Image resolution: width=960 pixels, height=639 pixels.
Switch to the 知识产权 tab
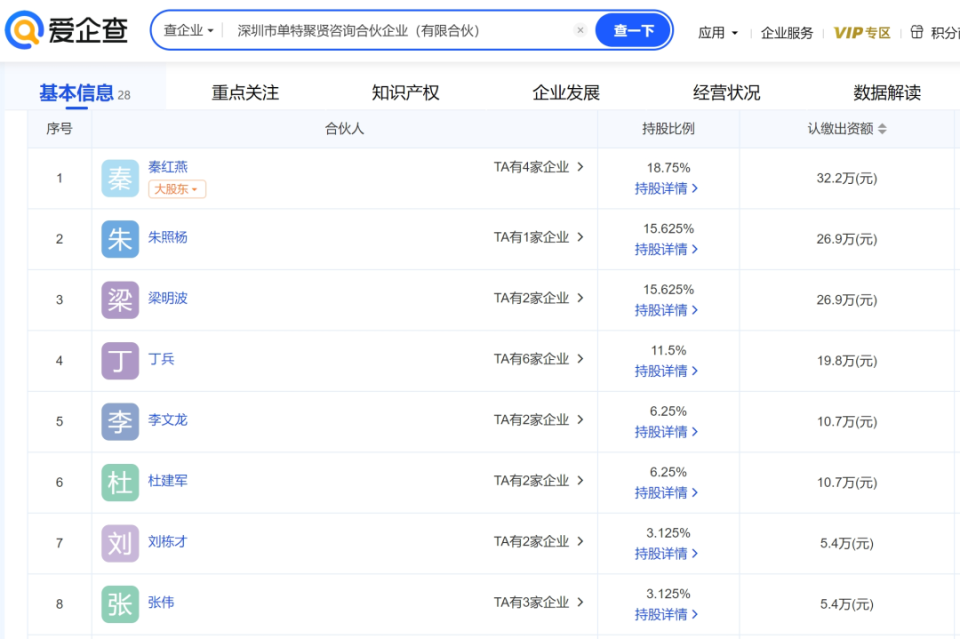tap(405, 91)
